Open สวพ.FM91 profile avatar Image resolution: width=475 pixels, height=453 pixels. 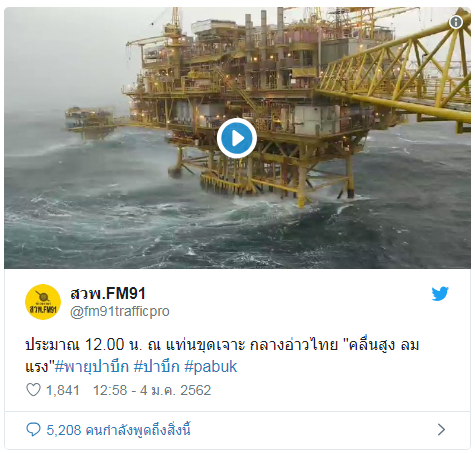point(43,302)
